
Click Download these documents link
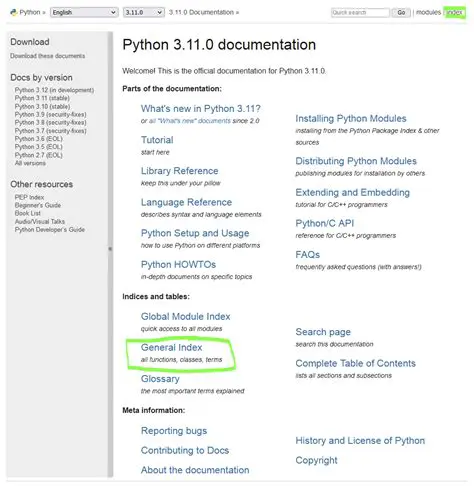pos(48,56)
